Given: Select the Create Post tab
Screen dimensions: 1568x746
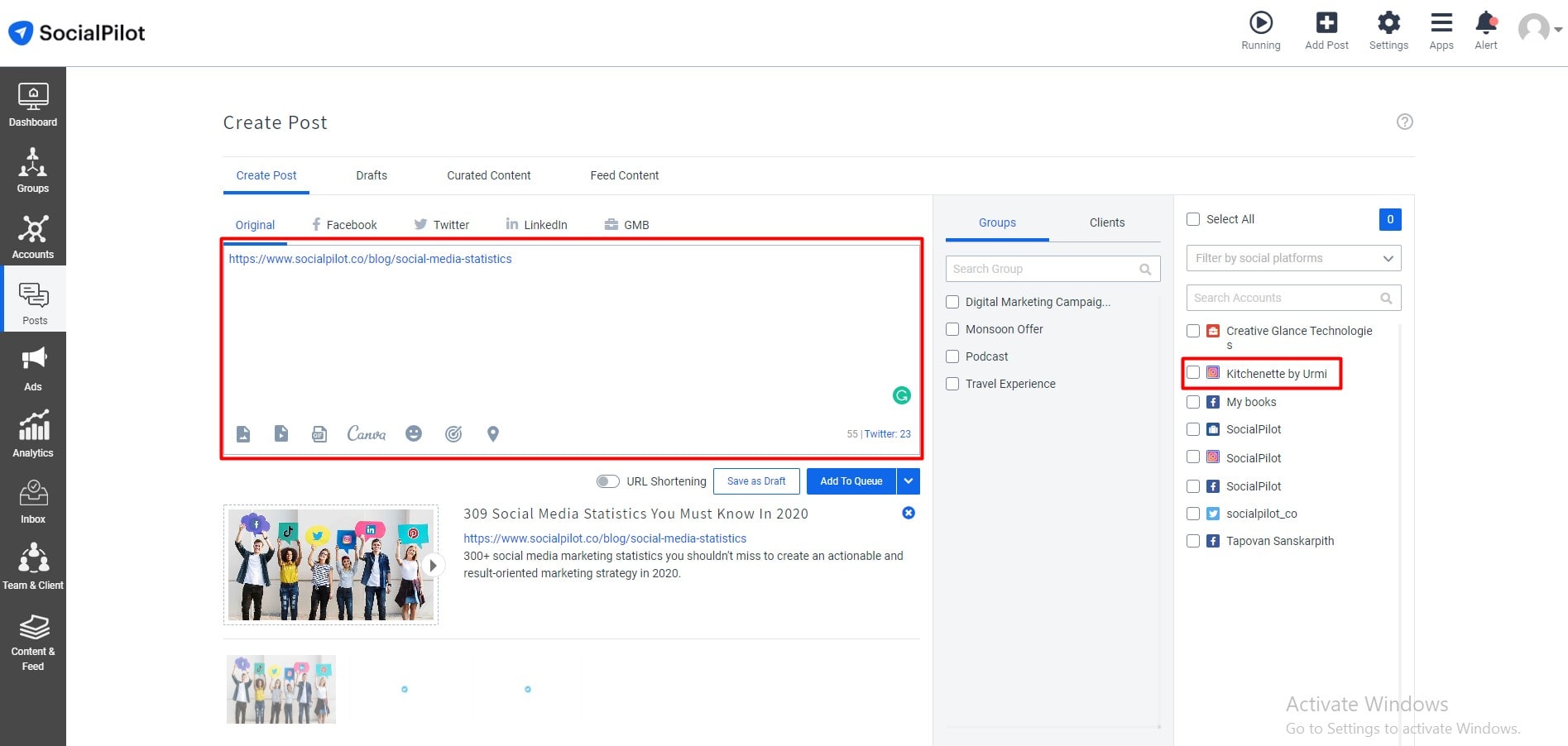Looking at the screenshot, I should [x=266, y=175].
